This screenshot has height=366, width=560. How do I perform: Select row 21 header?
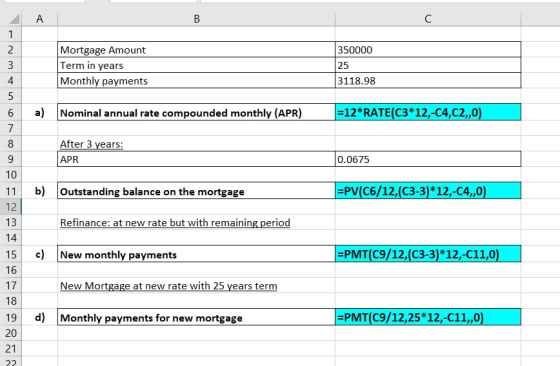[11, 348]
